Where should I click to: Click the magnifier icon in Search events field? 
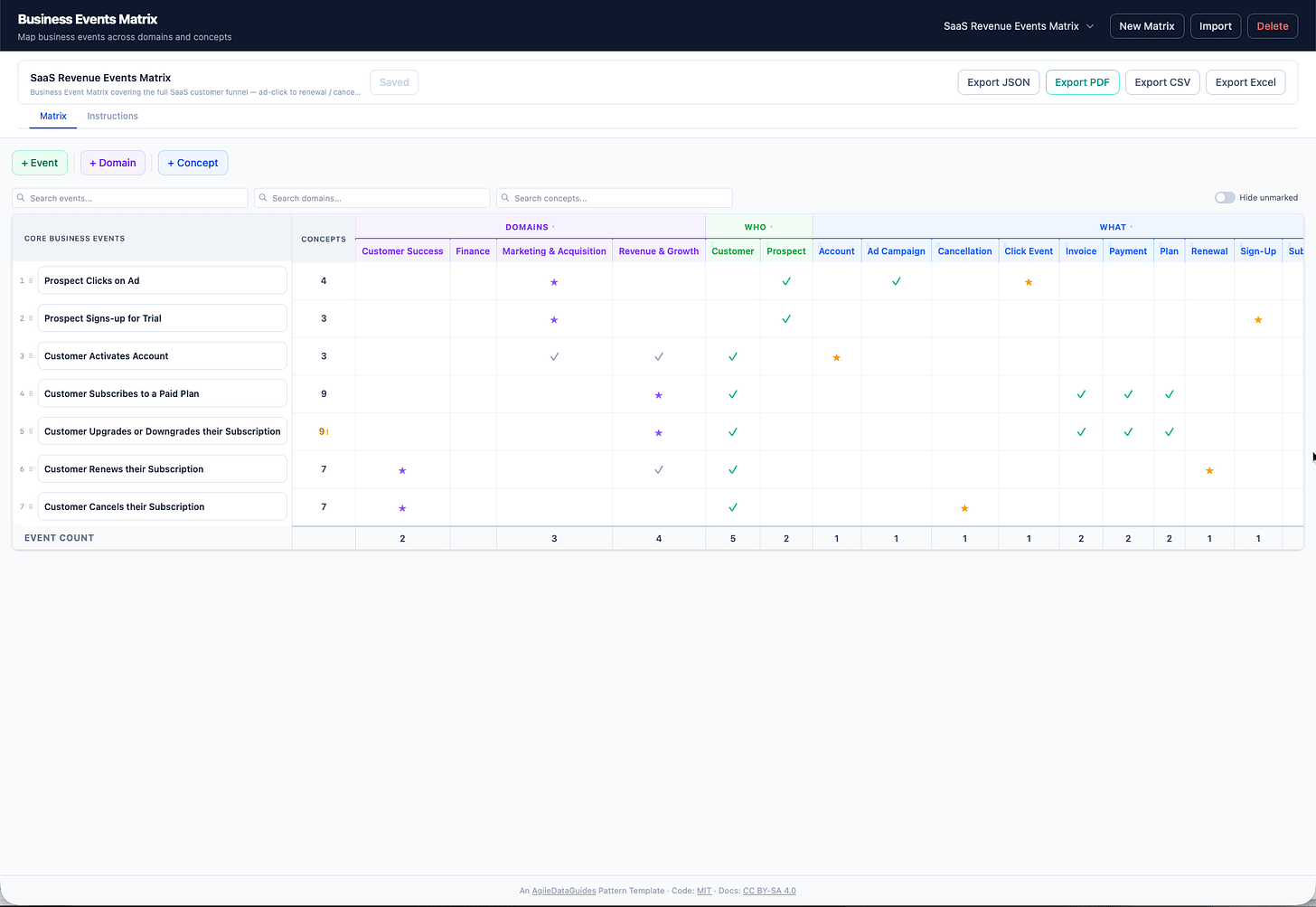pos(21,198)
